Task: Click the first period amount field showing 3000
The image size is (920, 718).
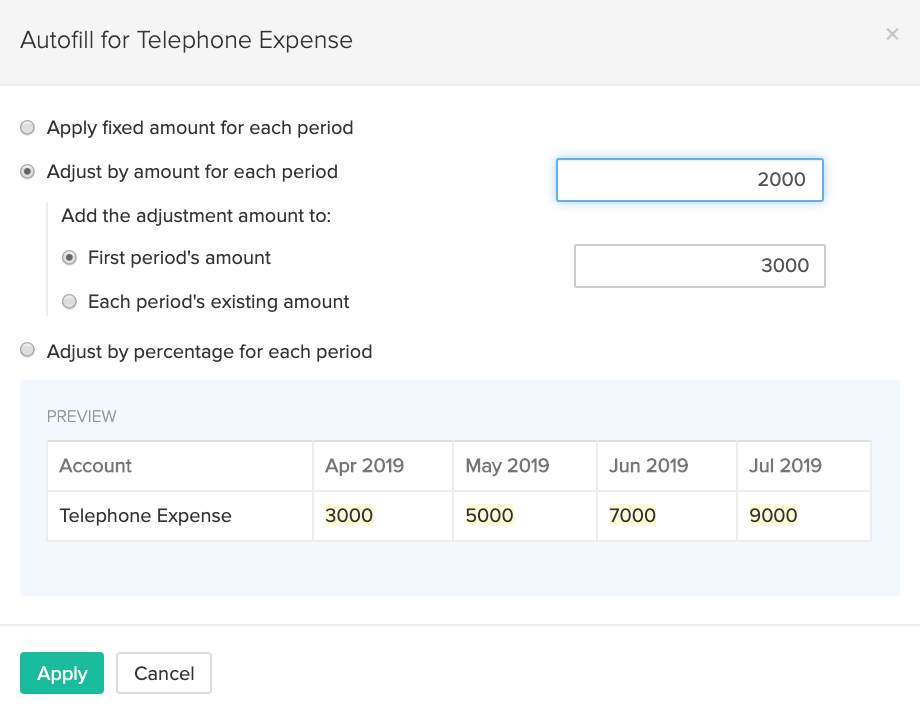Action: [699, 266]
